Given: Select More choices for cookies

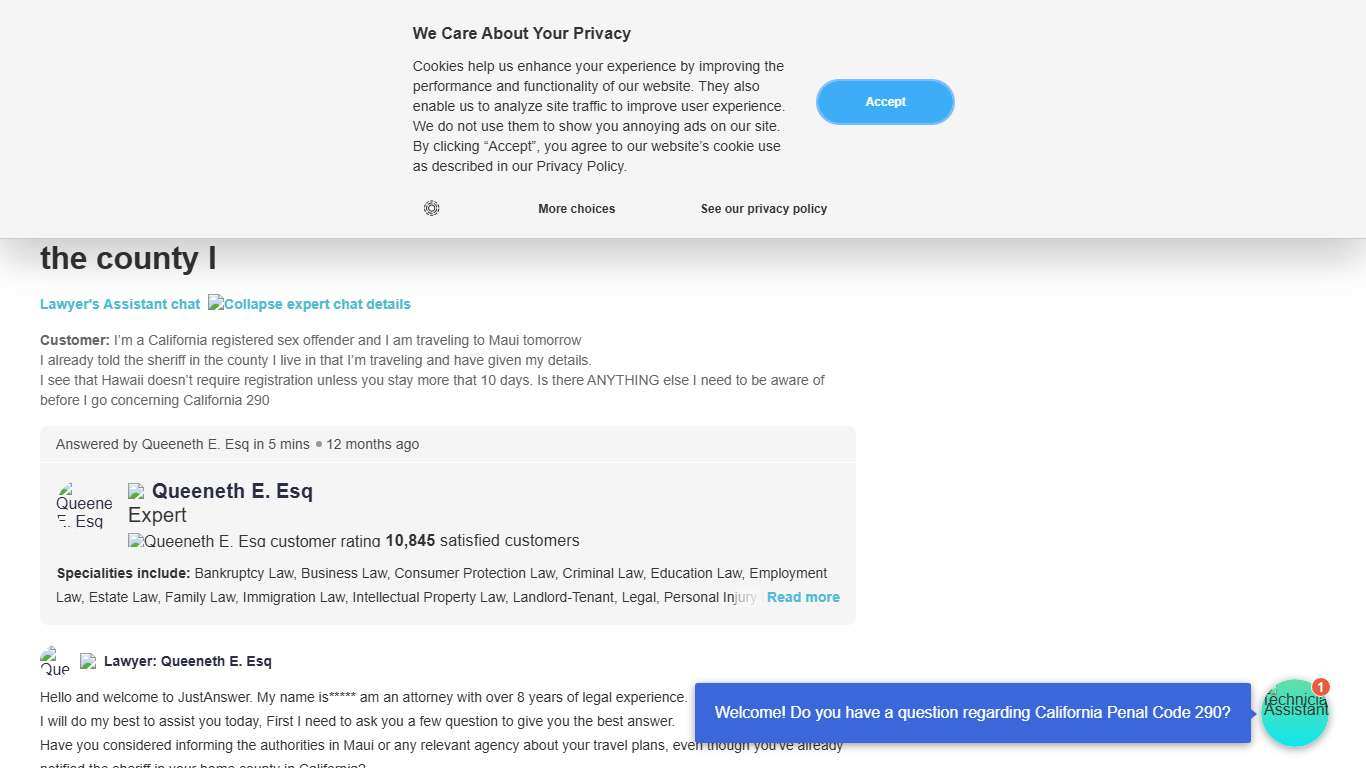Looking at the screenshot, I should tap(576, 209).
